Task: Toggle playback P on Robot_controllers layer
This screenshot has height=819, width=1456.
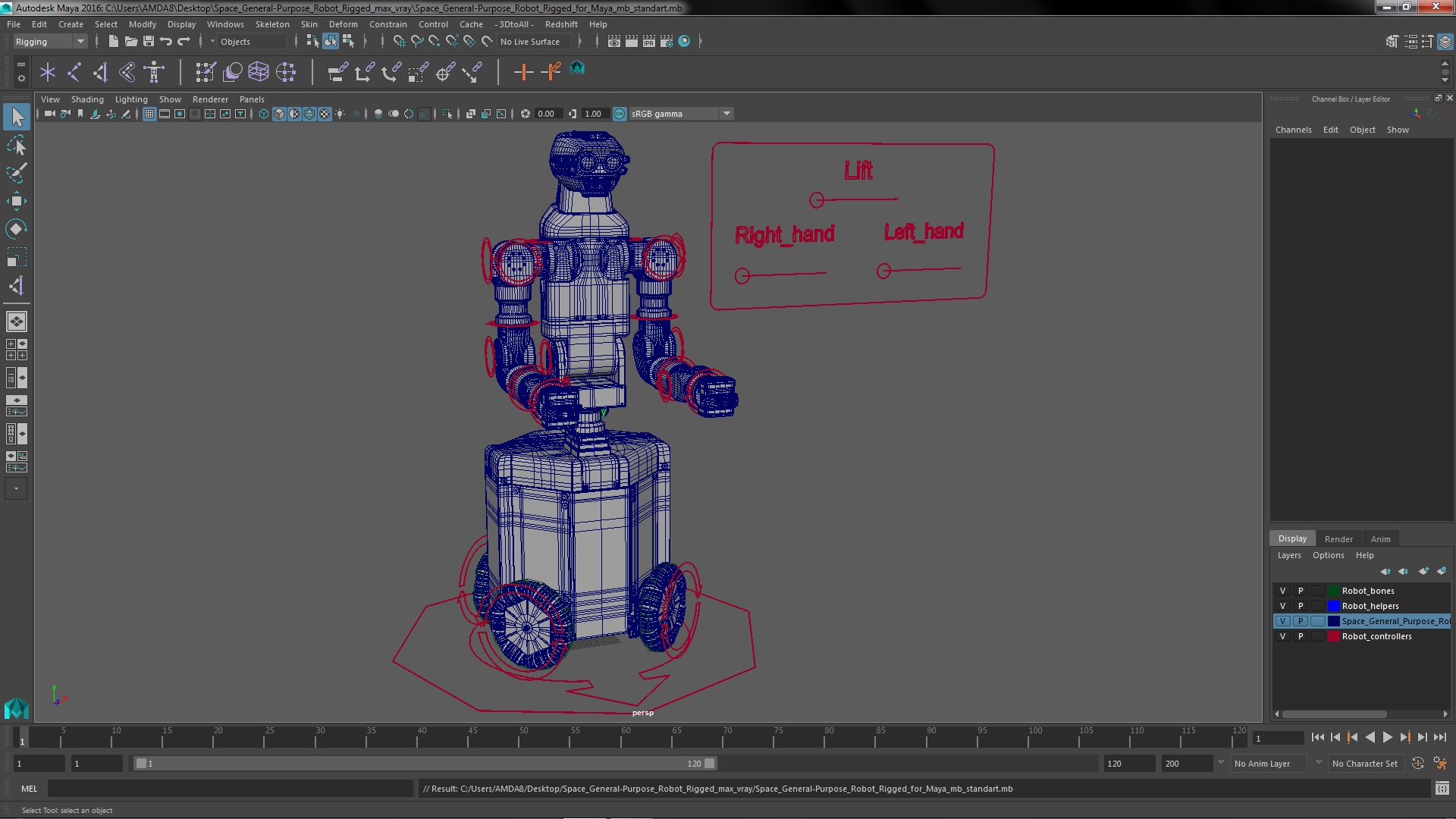Action: pos(1301,636)
